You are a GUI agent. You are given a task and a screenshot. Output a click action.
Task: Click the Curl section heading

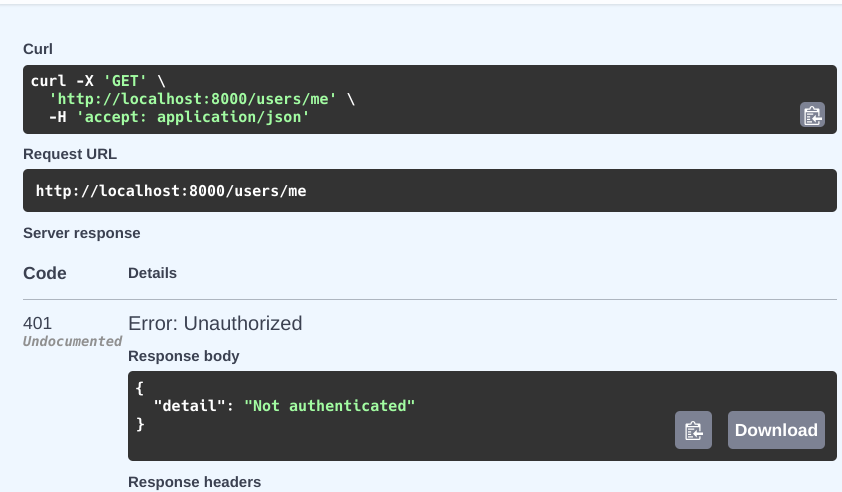pos(38,49)
